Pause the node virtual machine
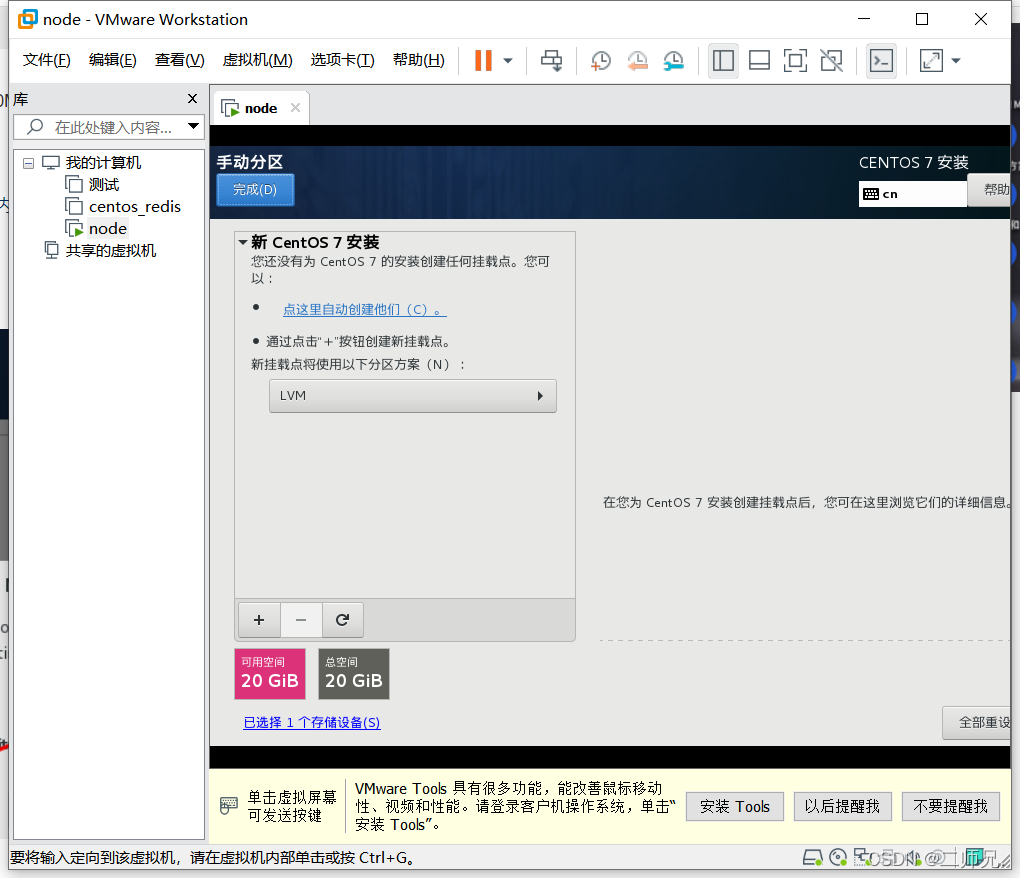1020x878 pixels. pos(483,61)
